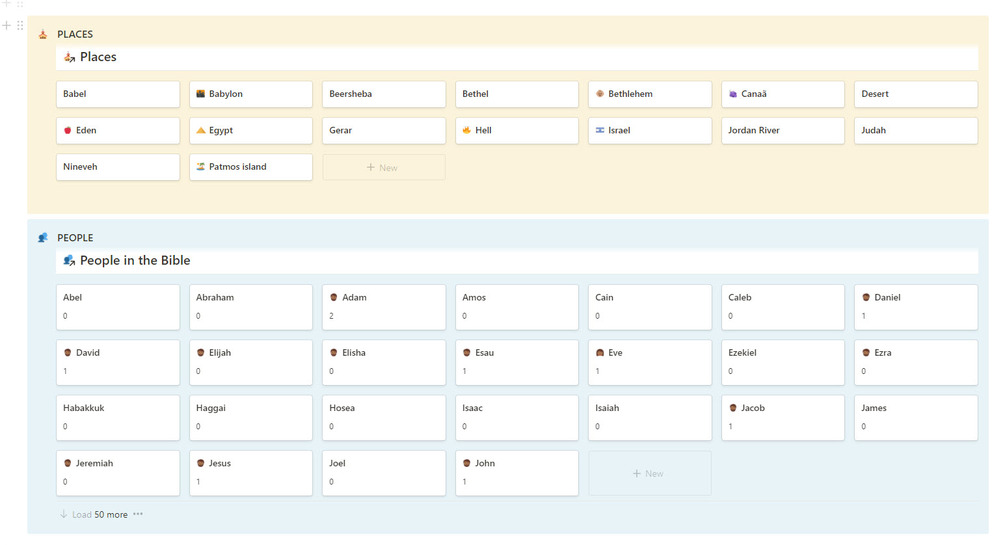Click the Jeremiah person icon

pos(68,463)
